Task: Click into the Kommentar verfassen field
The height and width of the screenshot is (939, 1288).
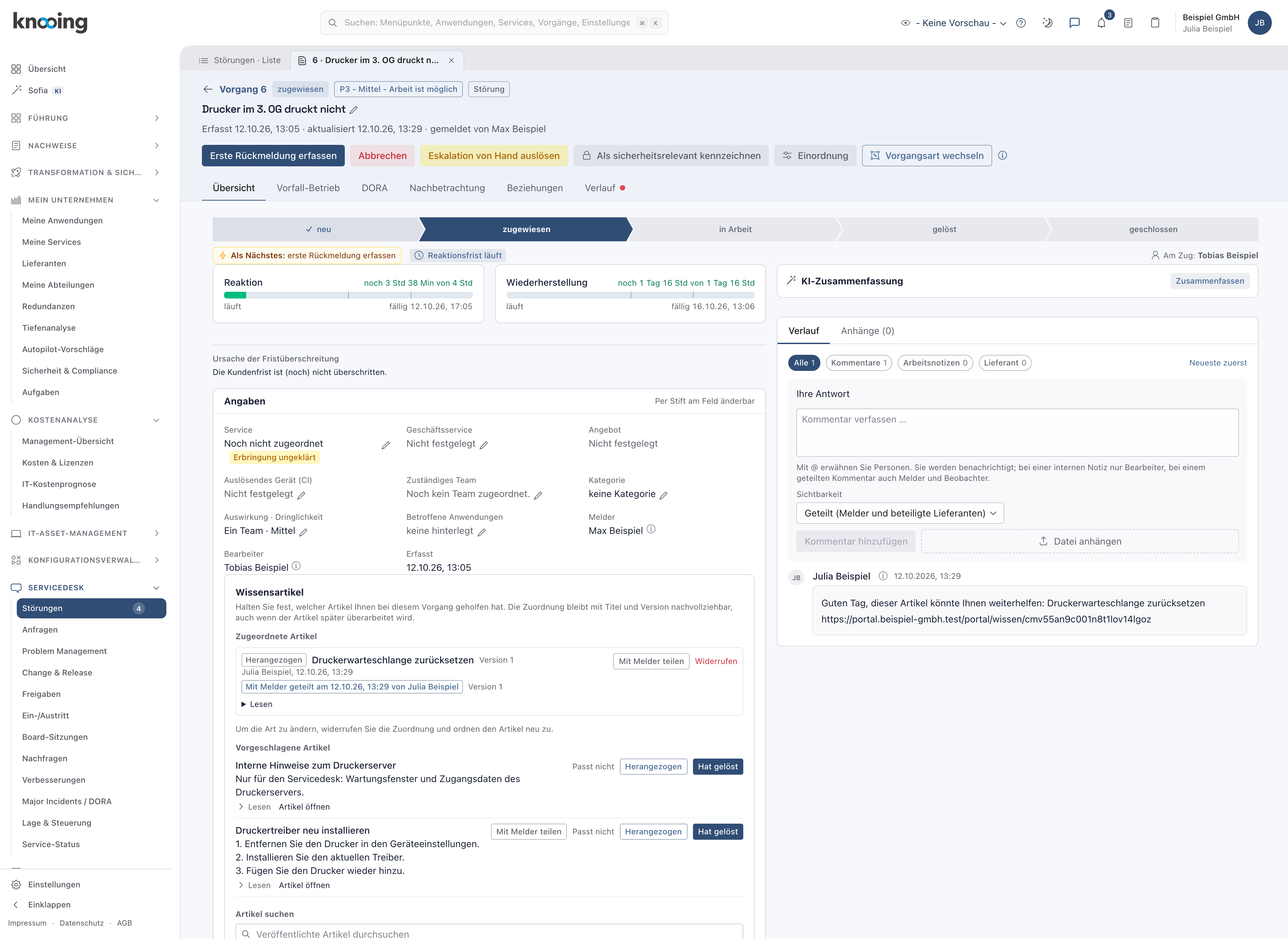Action: (x=1017, y=433)
